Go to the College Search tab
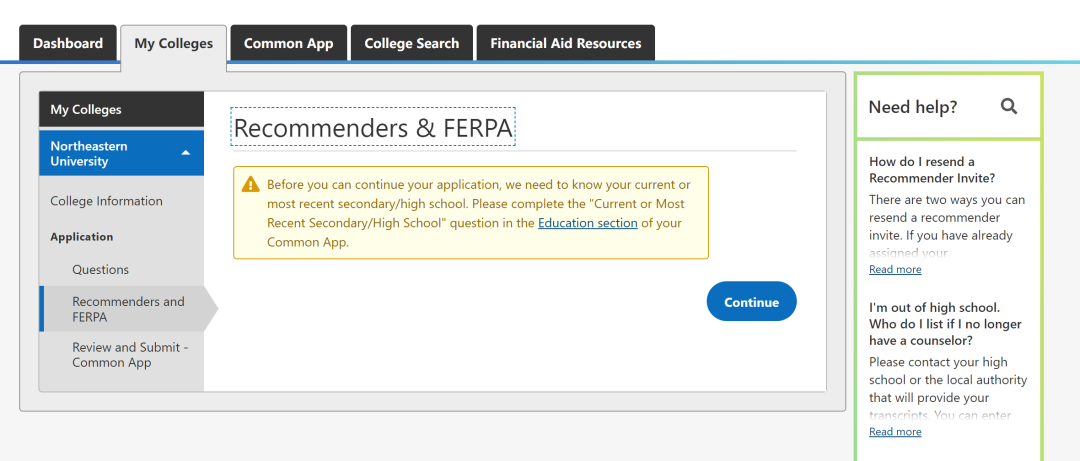 (412, 44)
